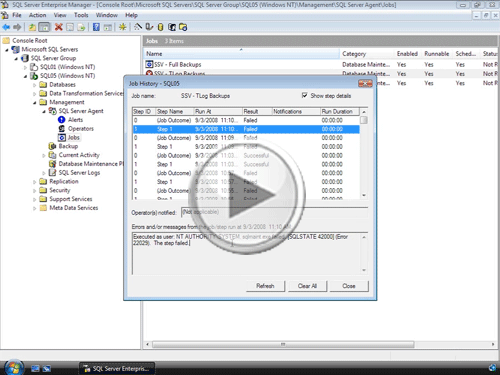Click the New (yellow star) toolbar icon

(x=123, y=27)
